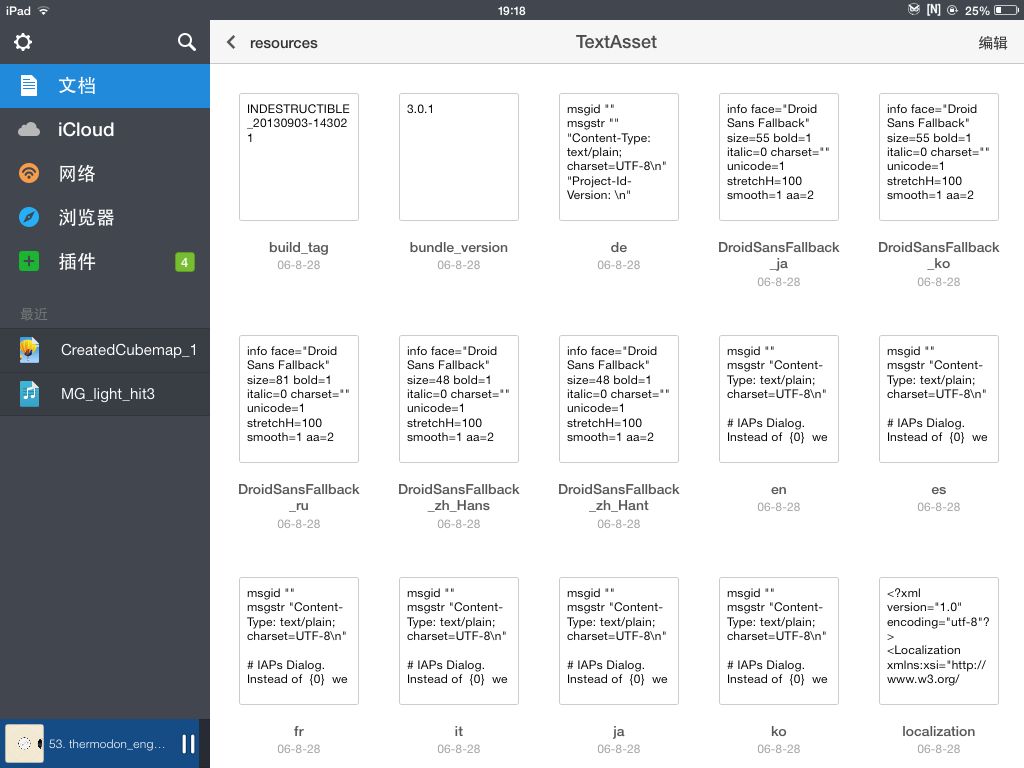This screenshot has height=768, width=1024.
Task: Click the iCloud cloud icon
Action: (29, 129)
